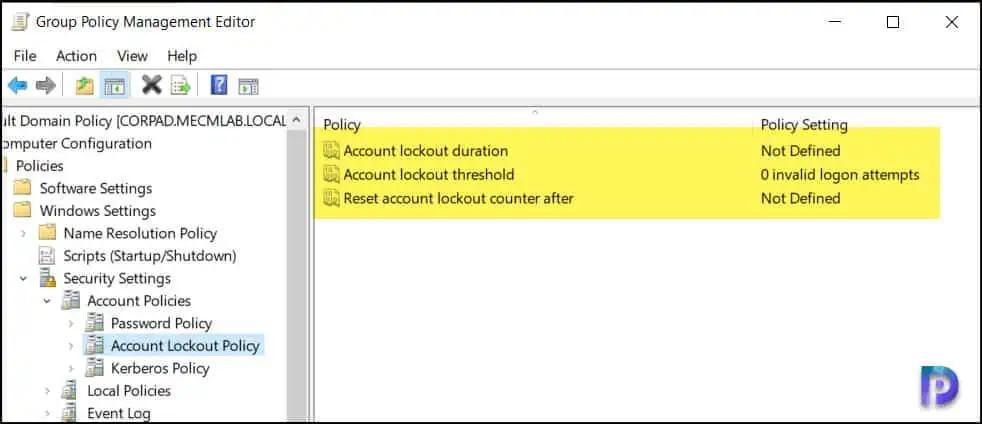Image resolution: width=982 pixels, height=424 pixels.
Task: Expand the Password Policy node
Action: coord(71,324)
